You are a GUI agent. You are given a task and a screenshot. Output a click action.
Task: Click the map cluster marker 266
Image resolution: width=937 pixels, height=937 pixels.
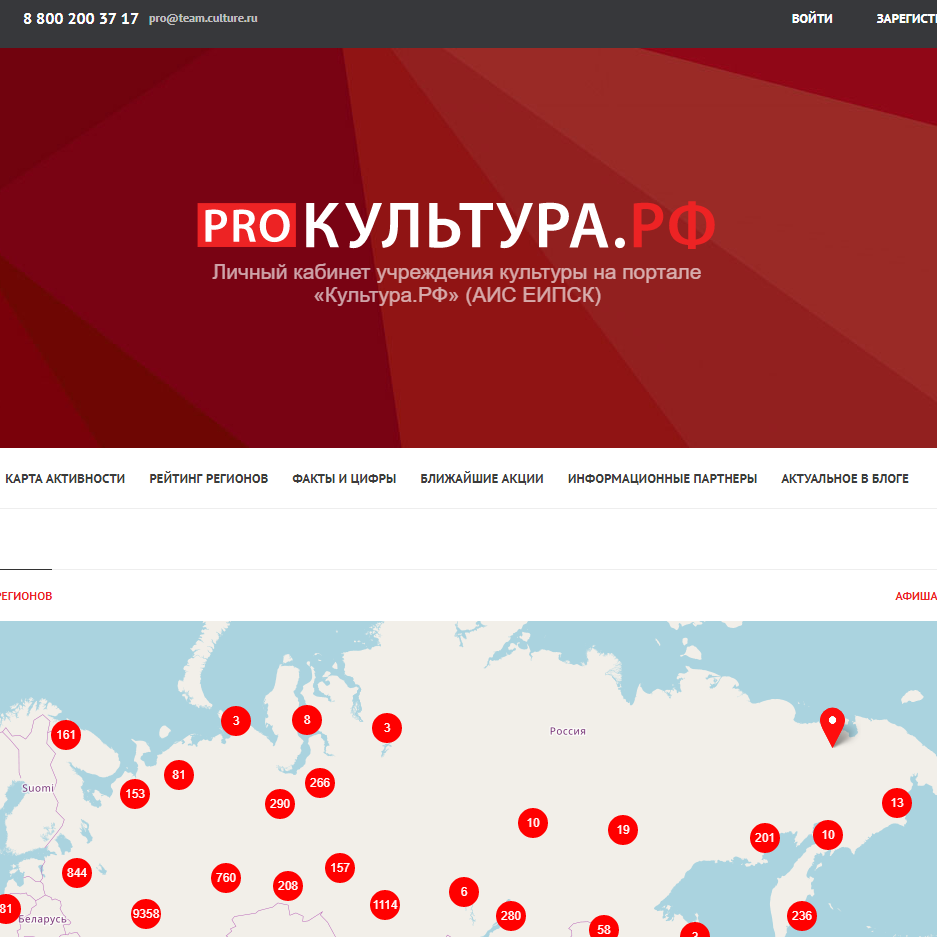click(x=320, y=782)
